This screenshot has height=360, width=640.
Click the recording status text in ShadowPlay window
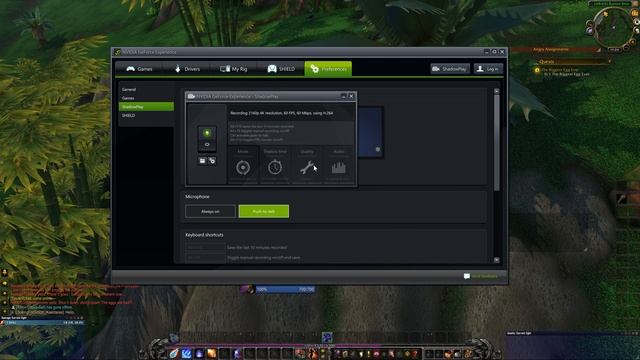tap(281, 113)
